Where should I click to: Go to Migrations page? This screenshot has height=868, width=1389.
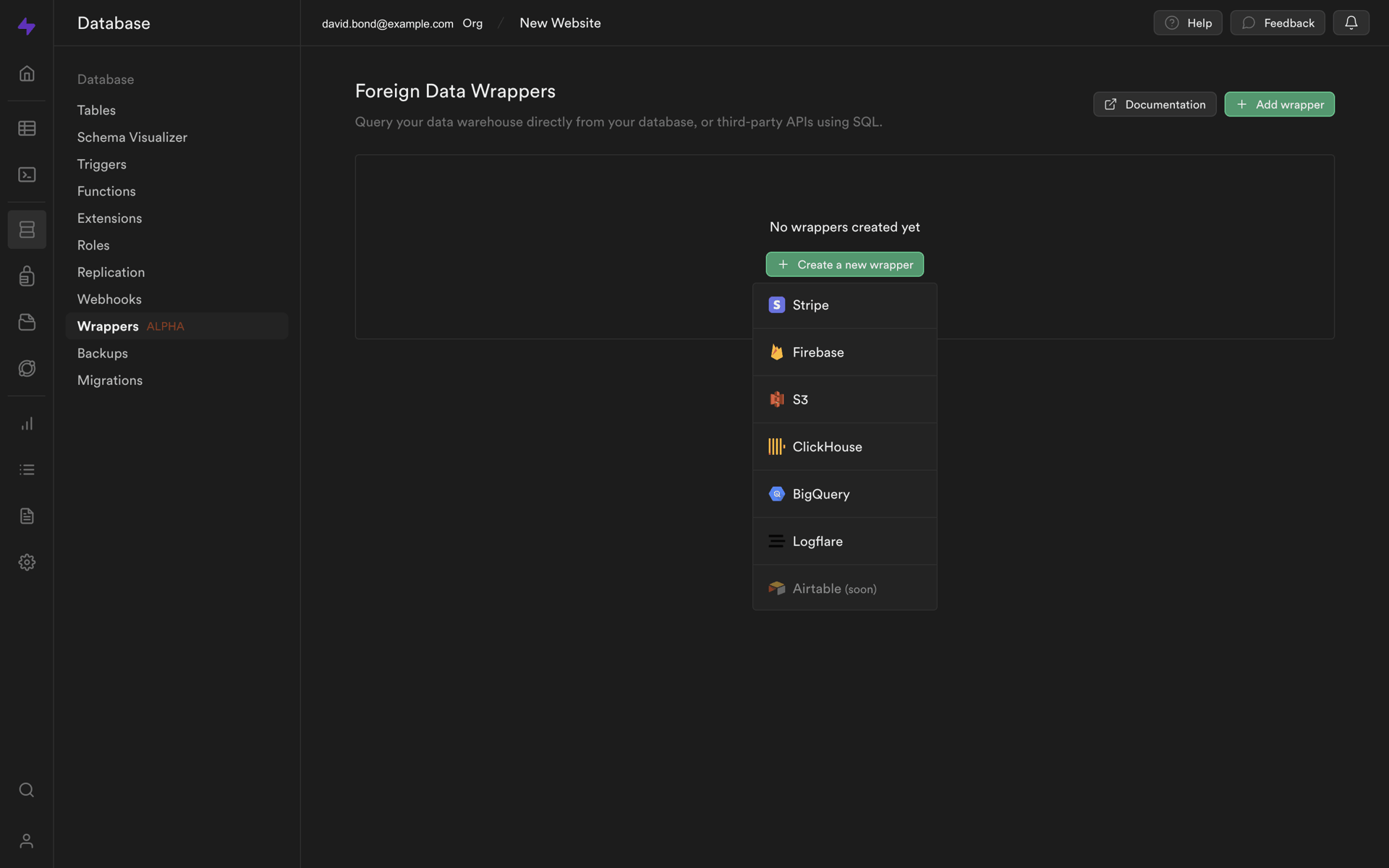(x=110, y=380)
